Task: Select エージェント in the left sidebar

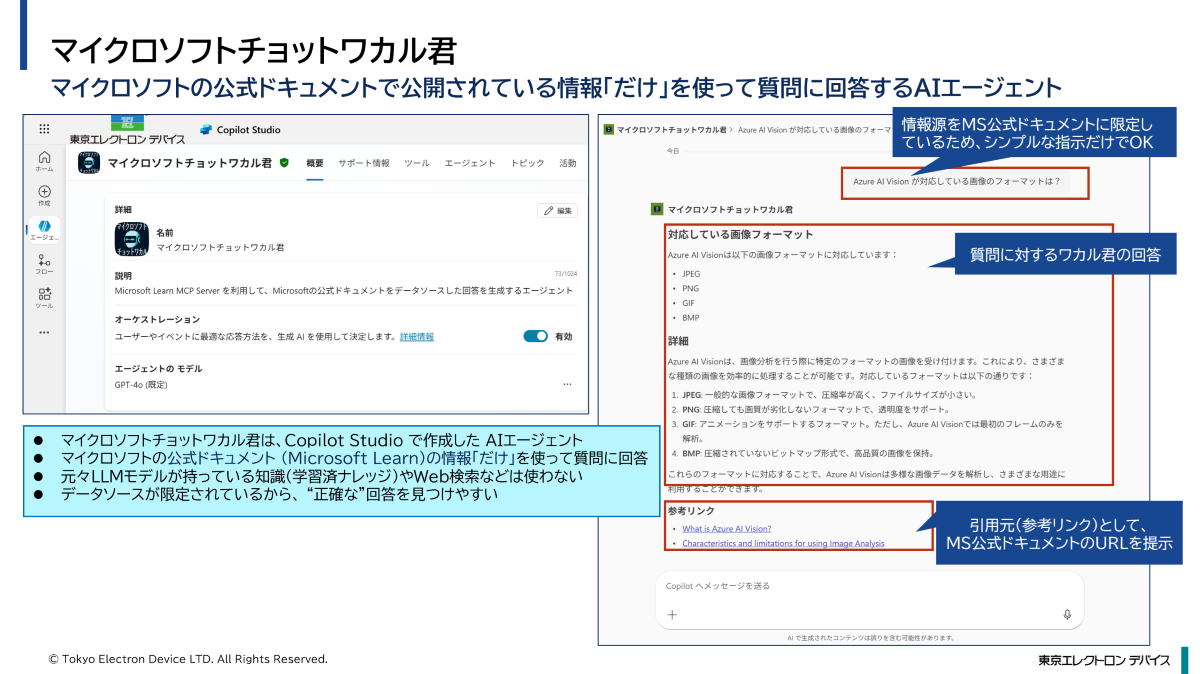Action: point(44,230)
